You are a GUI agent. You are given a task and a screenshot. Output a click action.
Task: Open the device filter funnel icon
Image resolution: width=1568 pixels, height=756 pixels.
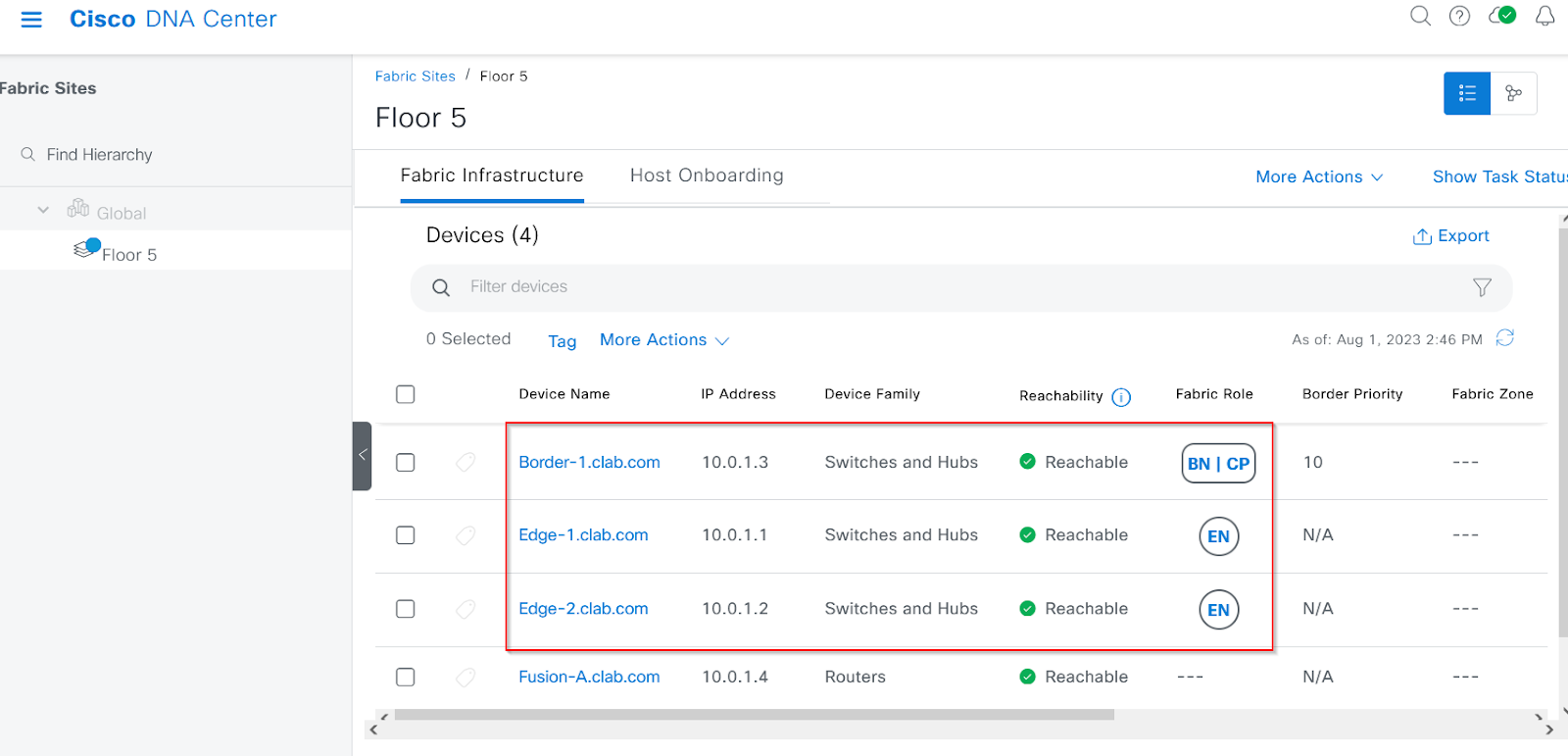click(x=1482, y=287)
